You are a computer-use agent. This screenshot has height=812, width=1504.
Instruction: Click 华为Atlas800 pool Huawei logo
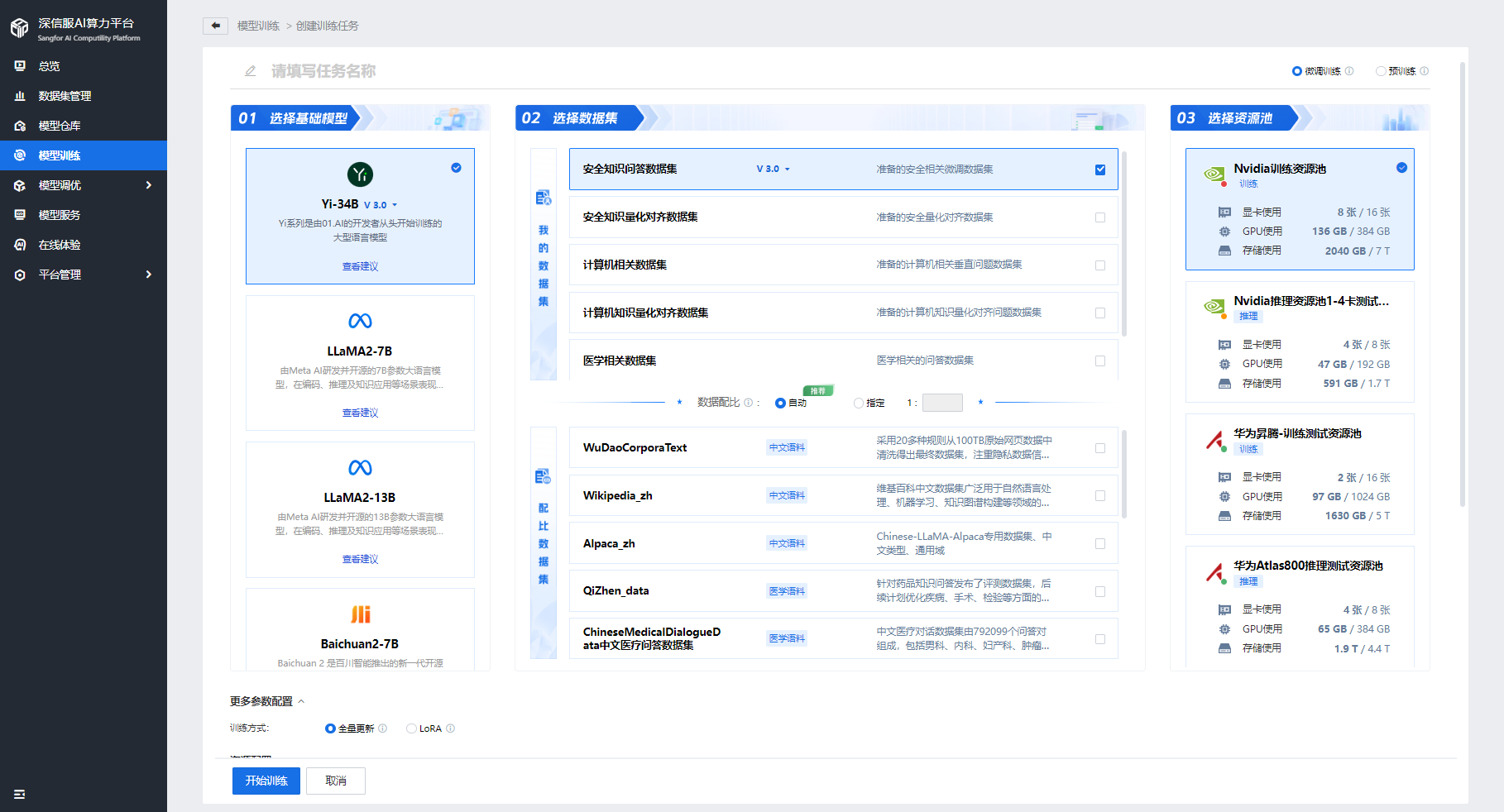(1214, 572)
